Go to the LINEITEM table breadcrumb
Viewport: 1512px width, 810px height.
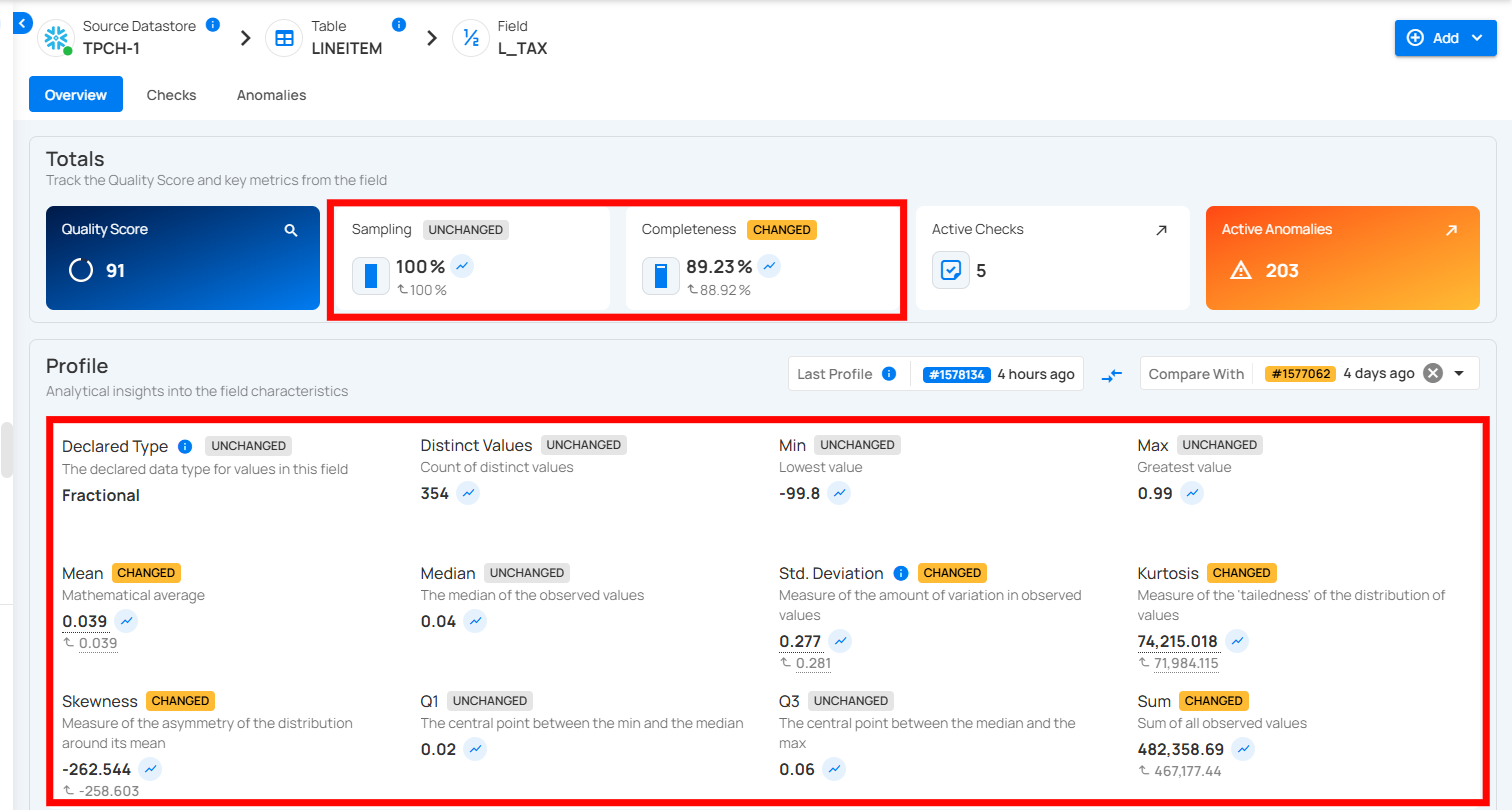346,48
